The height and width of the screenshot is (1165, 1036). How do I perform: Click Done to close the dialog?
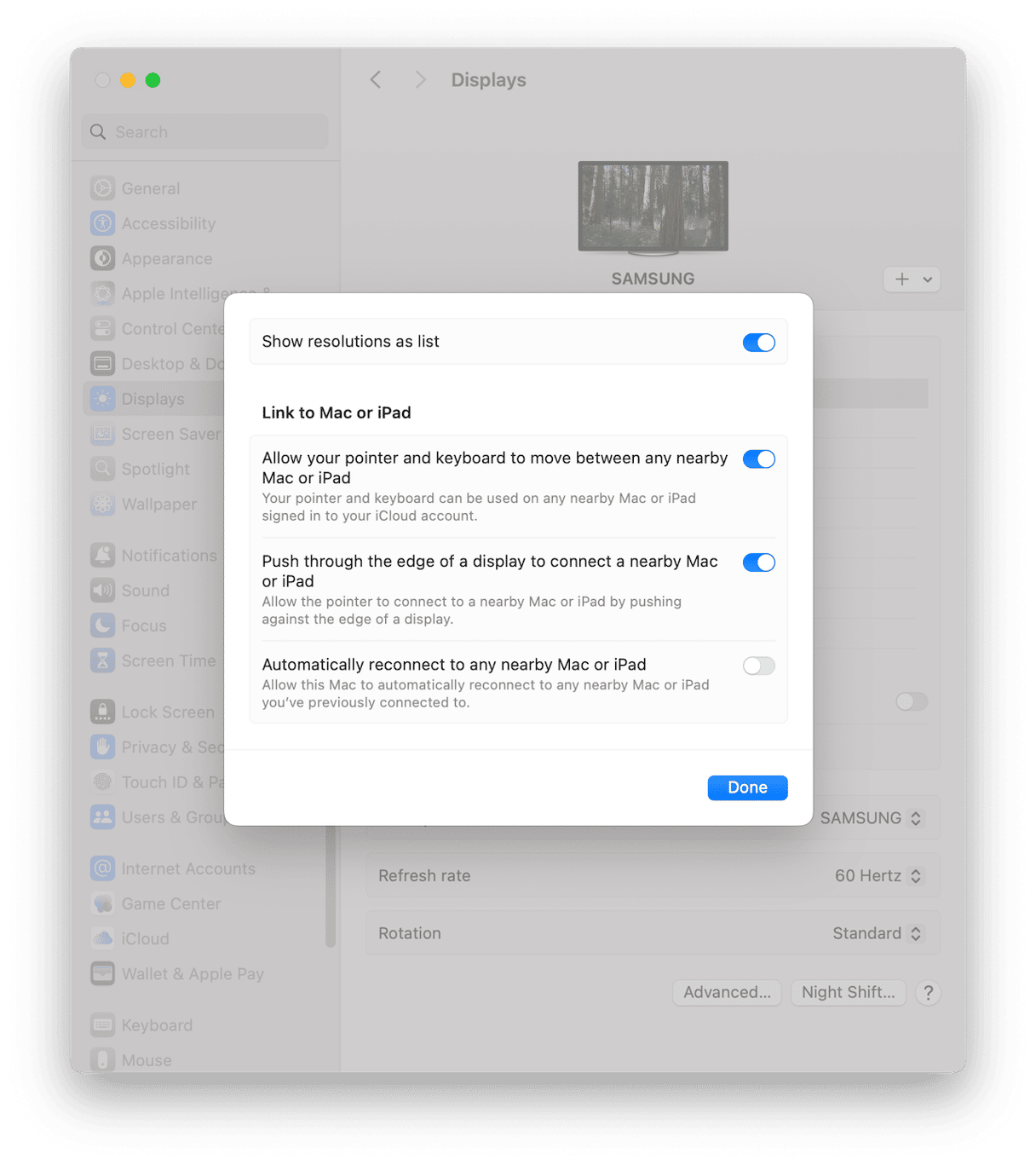[747, 787]
